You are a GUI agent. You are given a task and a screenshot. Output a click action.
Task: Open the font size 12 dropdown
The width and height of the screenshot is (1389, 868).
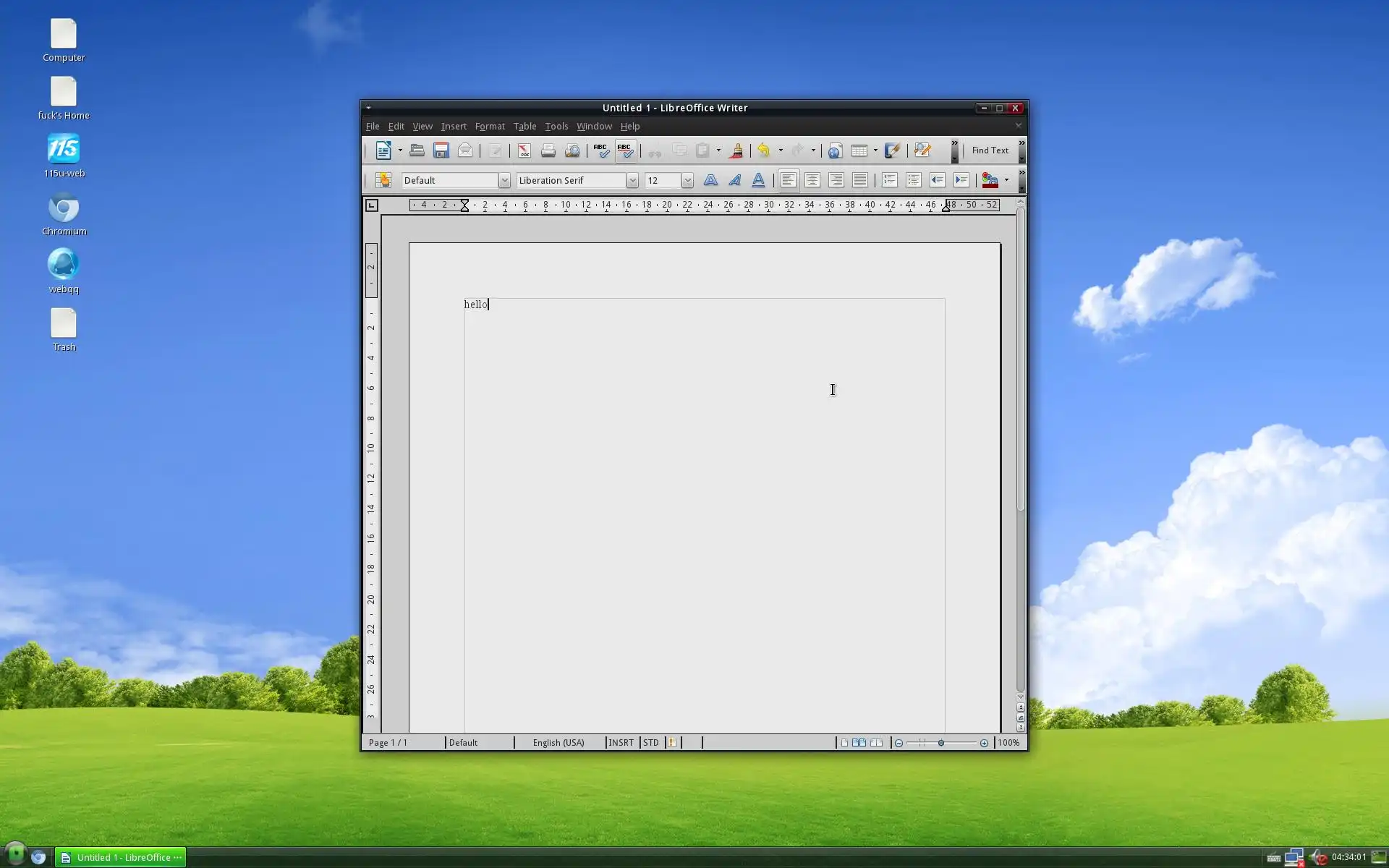pos(687,180)
